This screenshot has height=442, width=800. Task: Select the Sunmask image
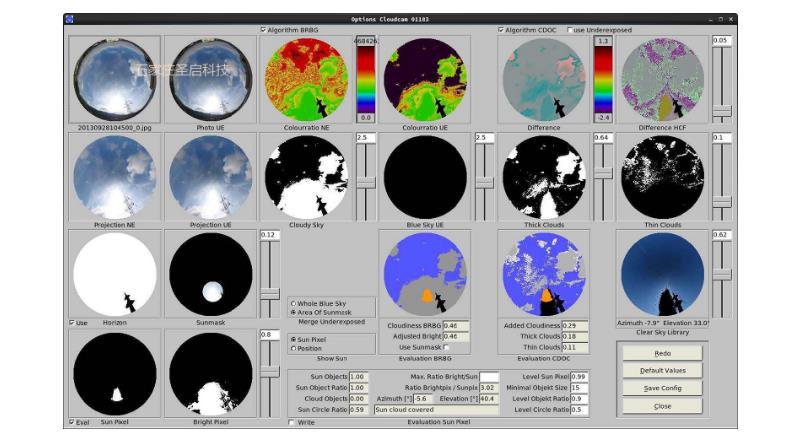[211, 274]
